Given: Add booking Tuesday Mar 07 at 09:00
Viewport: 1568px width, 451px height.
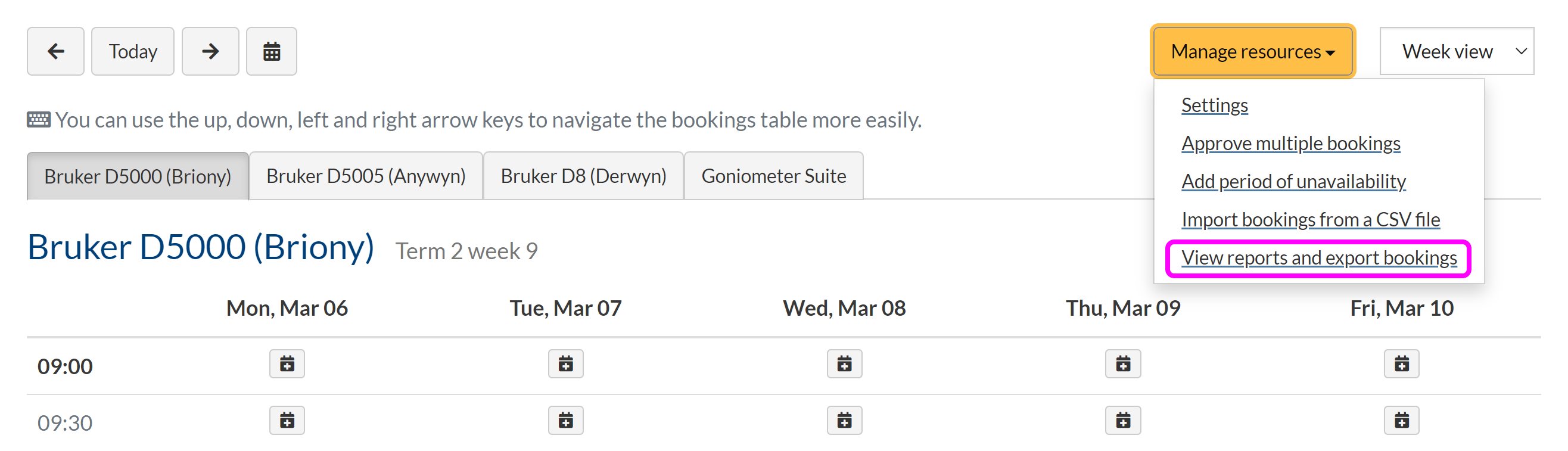Looking at the screenshot, I should 565,364.
